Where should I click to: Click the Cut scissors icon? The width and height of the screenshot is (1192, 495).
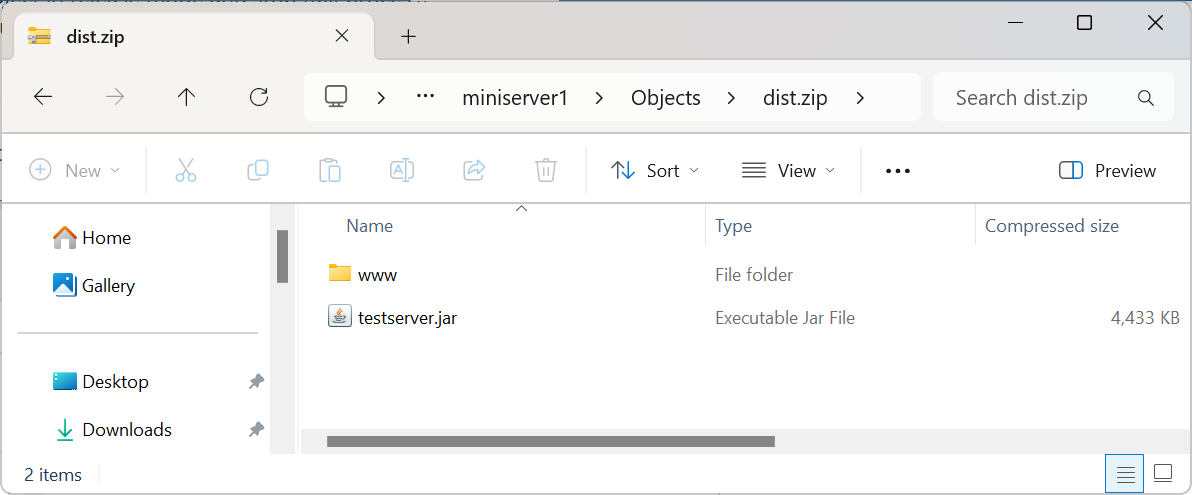(x=186, y=171)
